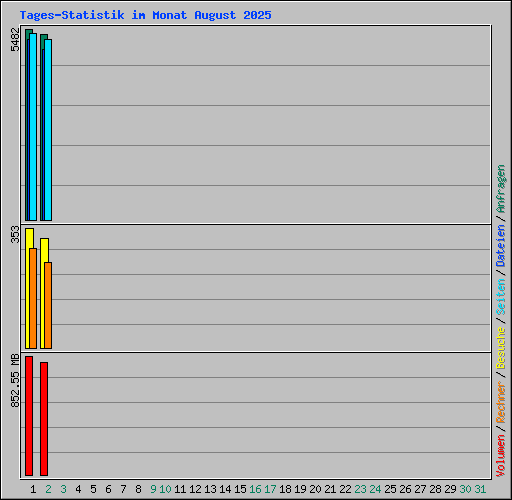Screen dimensions: 512x500
Task: Click the 'Besuche' legend label
Action: click(x=501, y=348)
